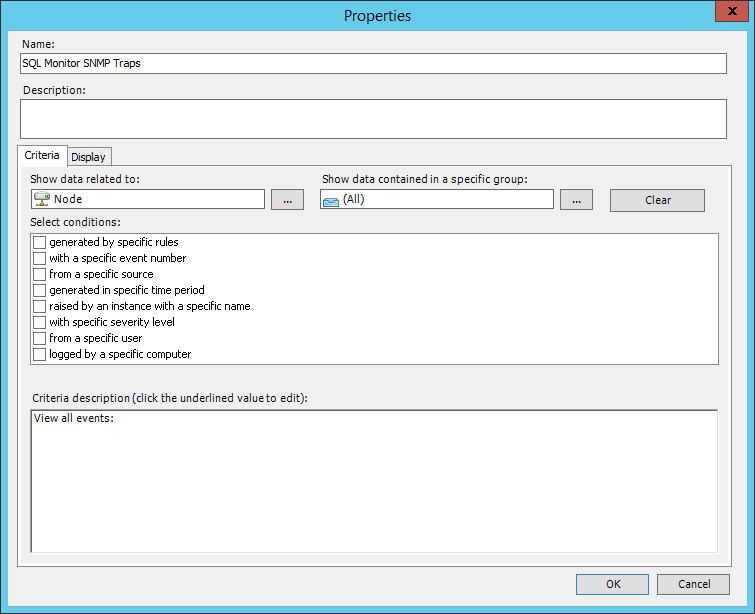Image resolution: width=755 pixels, height=614 pixels.
Task: Toggle 'logged by a specific computer'
Action: (40, 354)
